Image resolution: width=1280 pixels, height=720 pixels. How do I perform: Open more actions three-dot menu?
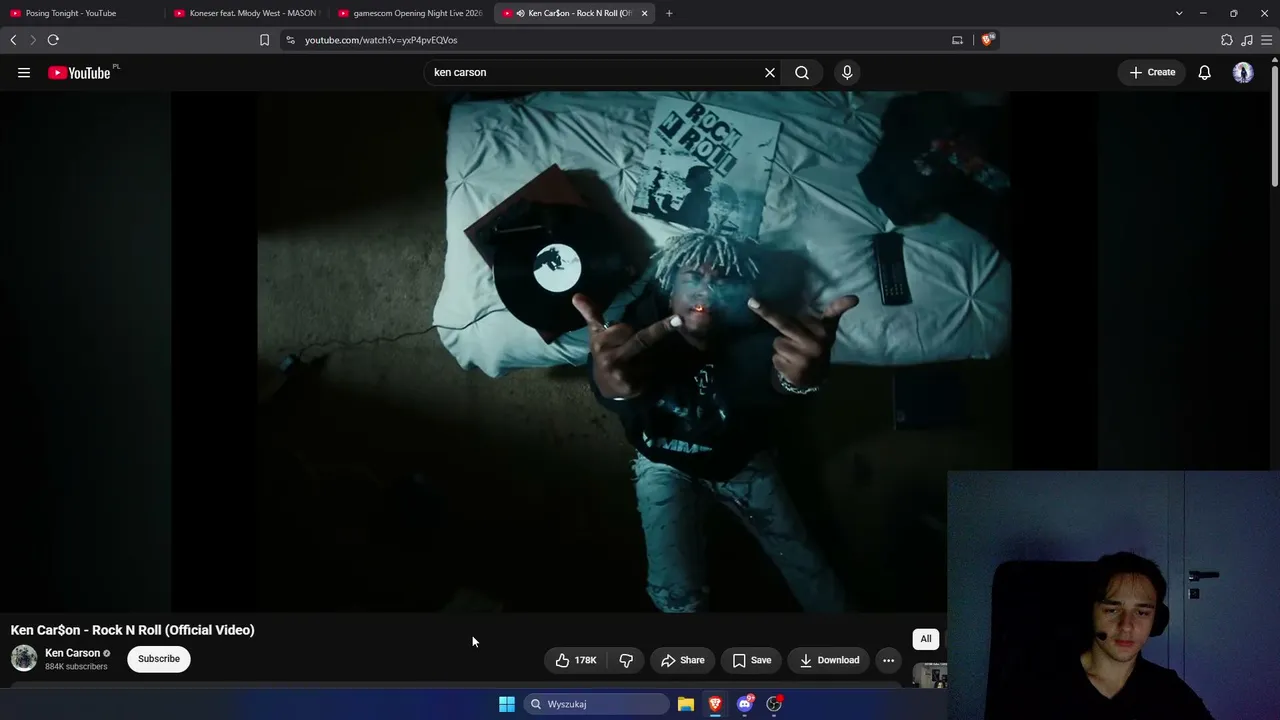click(x=888, y=660)
